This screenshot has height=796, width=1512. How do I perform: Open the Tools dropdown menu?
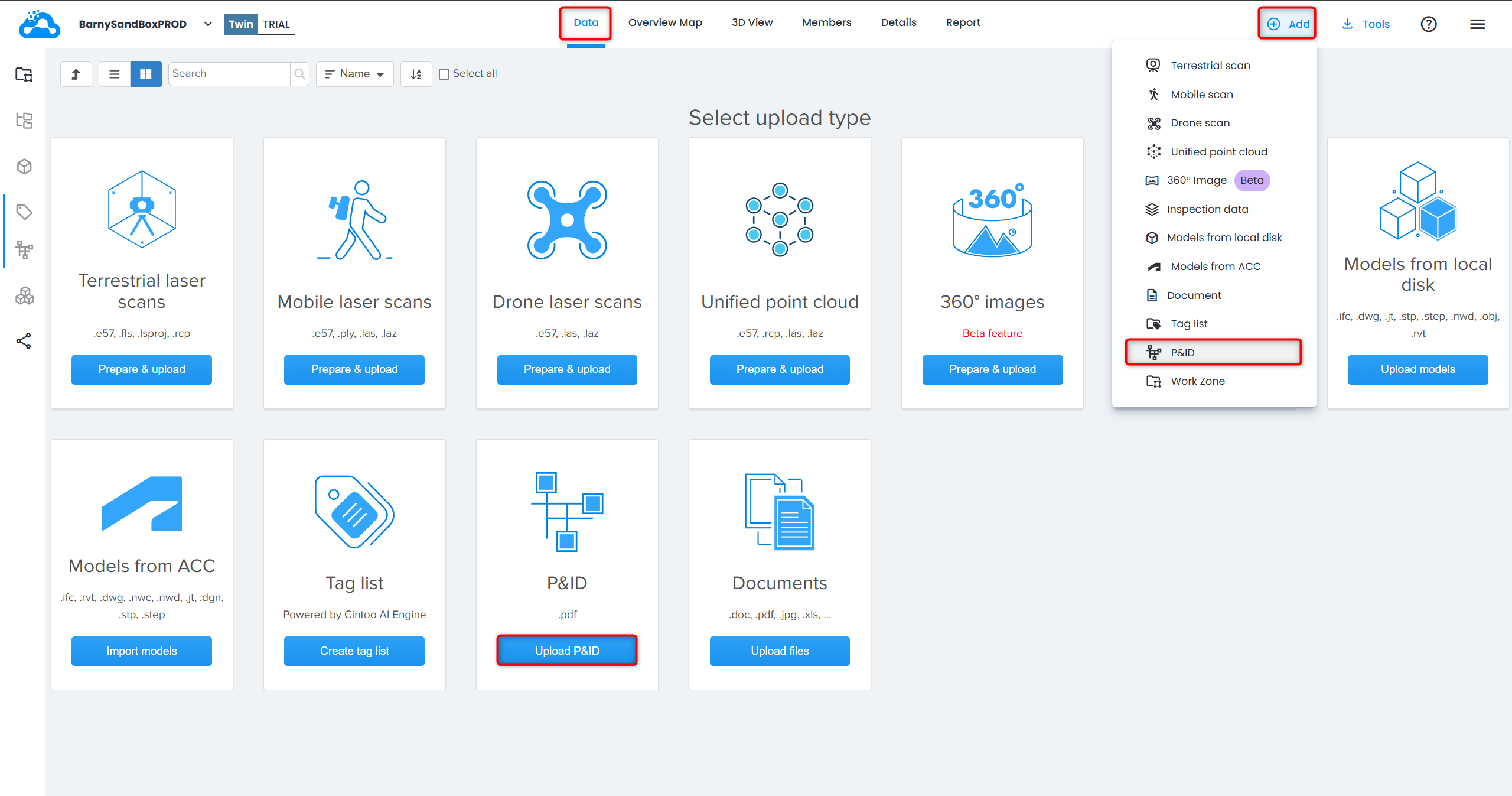click(1366, 24)
